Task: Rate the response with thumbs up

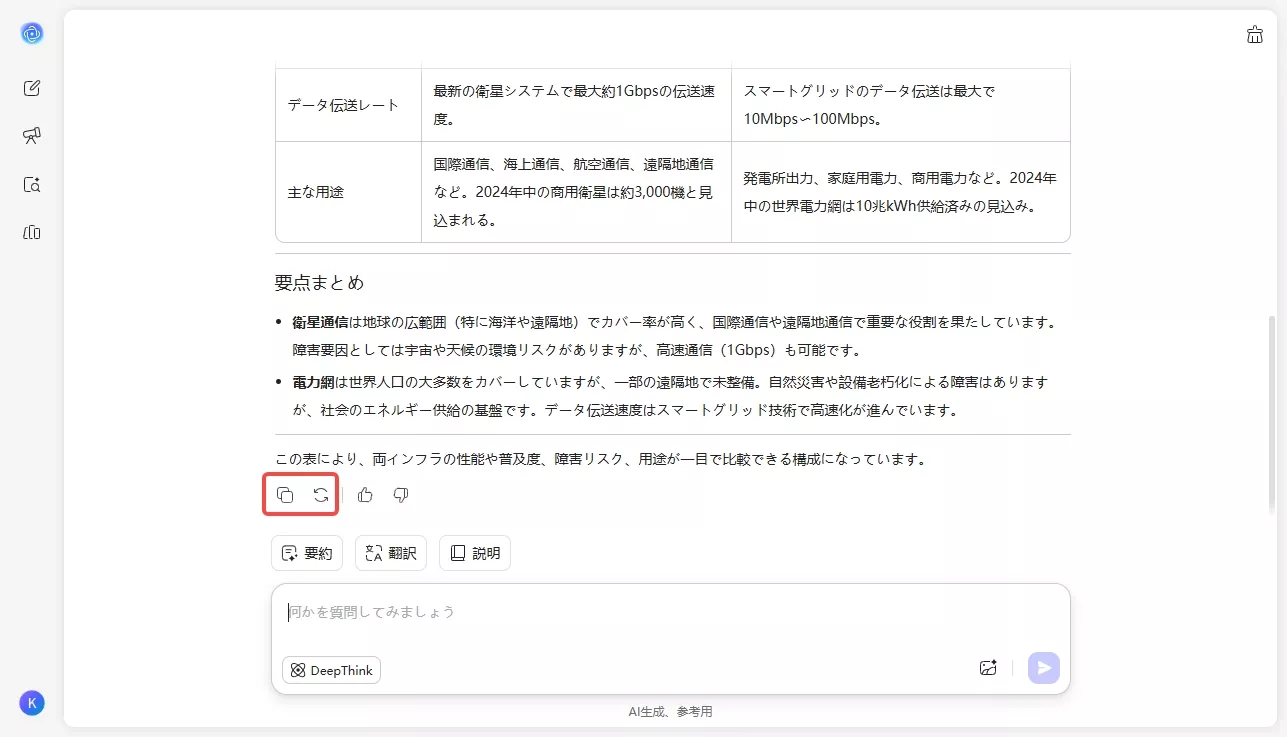Action: point(364,494)
